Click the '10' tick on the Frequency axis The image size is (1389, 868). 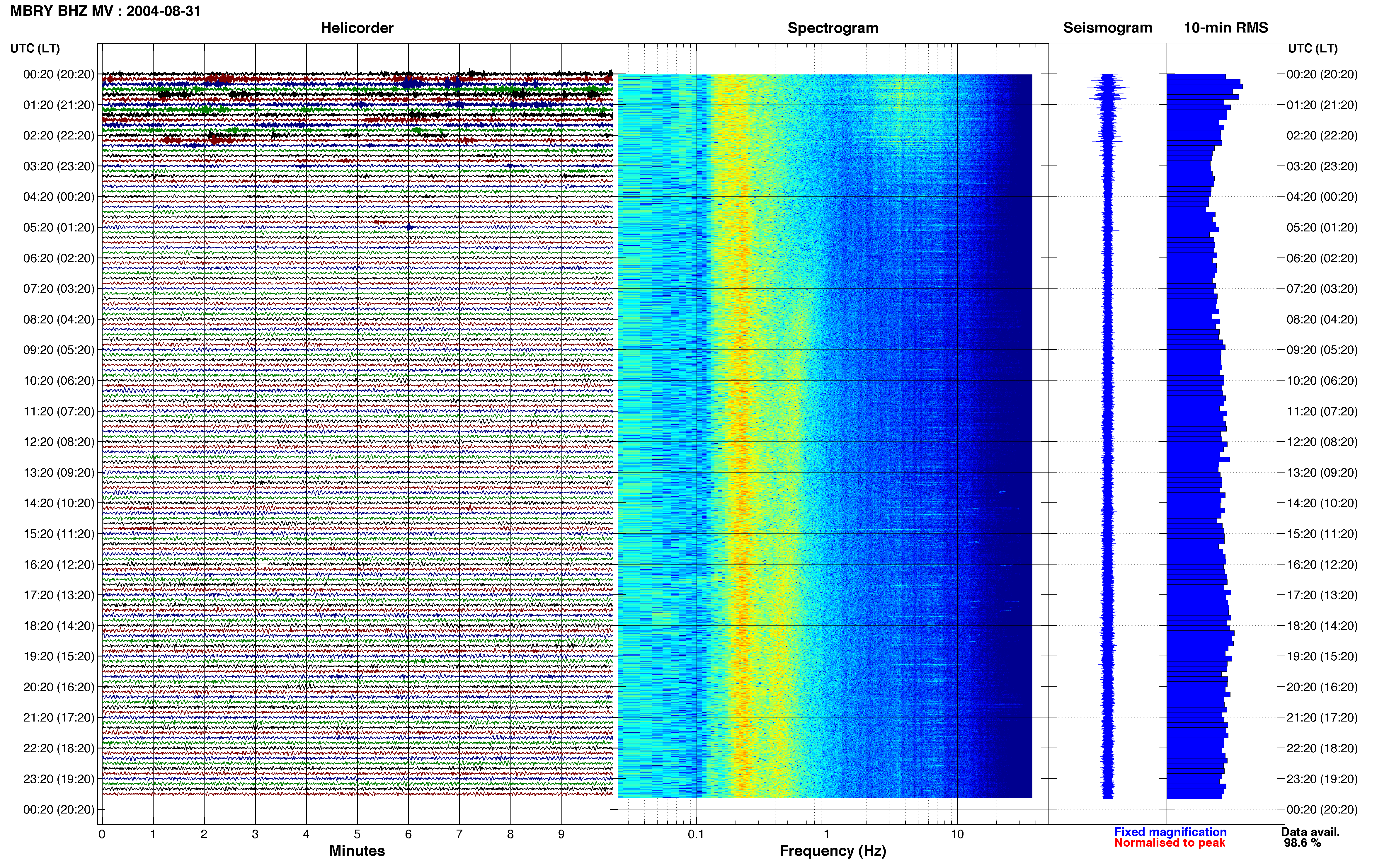pyautogui.click(x=957, y=835)
